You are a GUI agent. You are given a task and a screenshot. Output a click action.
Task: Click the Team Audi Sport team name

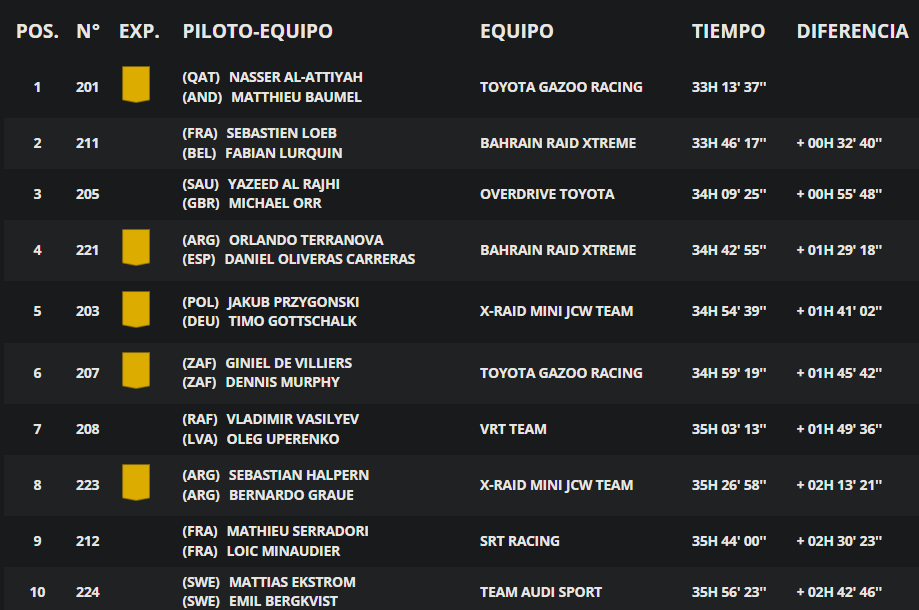pyautogui.click(x=540, y=592)
